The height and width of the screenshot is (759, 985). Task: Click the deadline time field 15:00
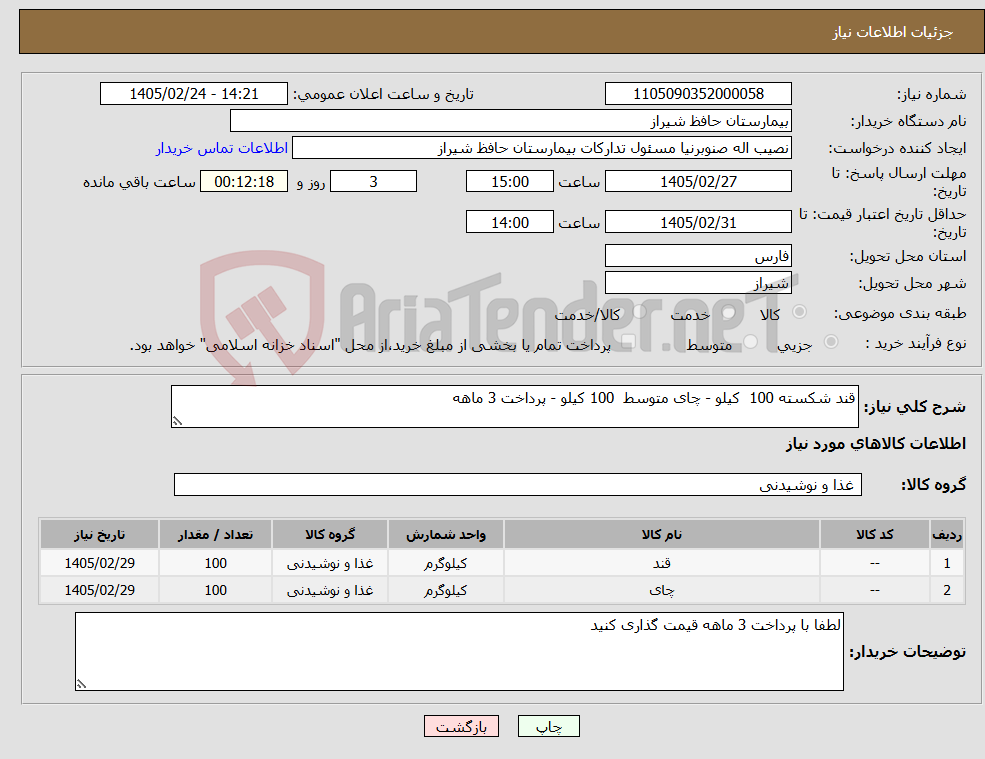click(x=509, y=182)
